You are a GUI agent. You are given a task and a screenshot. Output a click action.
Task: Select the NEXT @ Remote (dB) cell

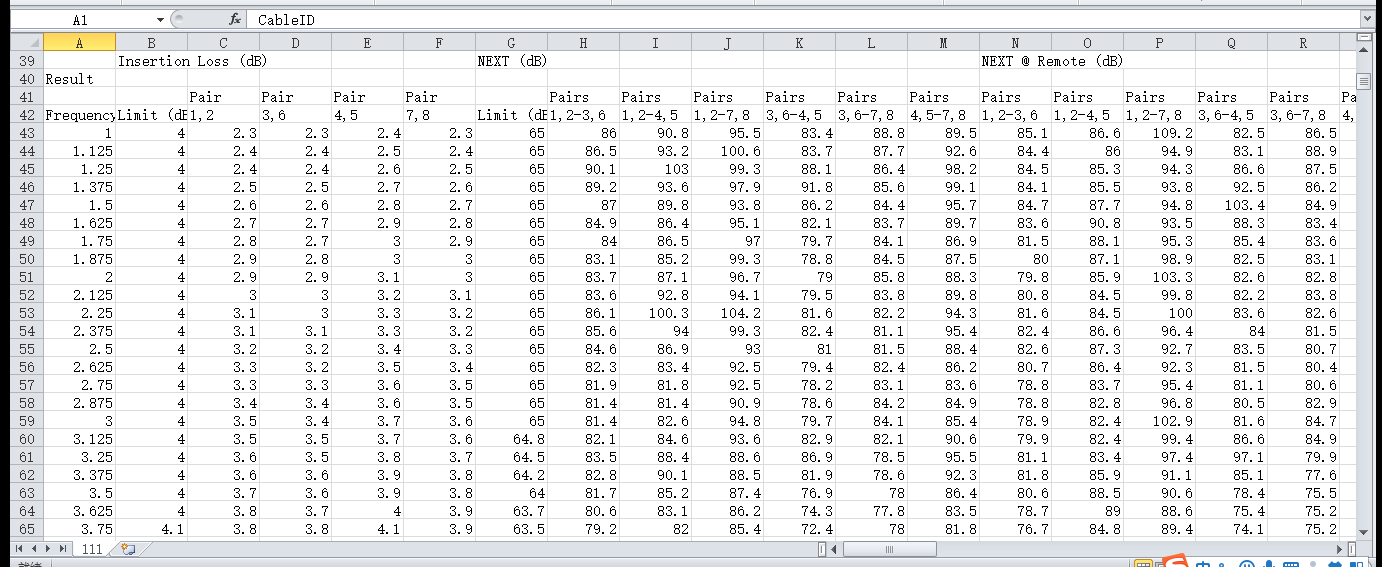1050,61
